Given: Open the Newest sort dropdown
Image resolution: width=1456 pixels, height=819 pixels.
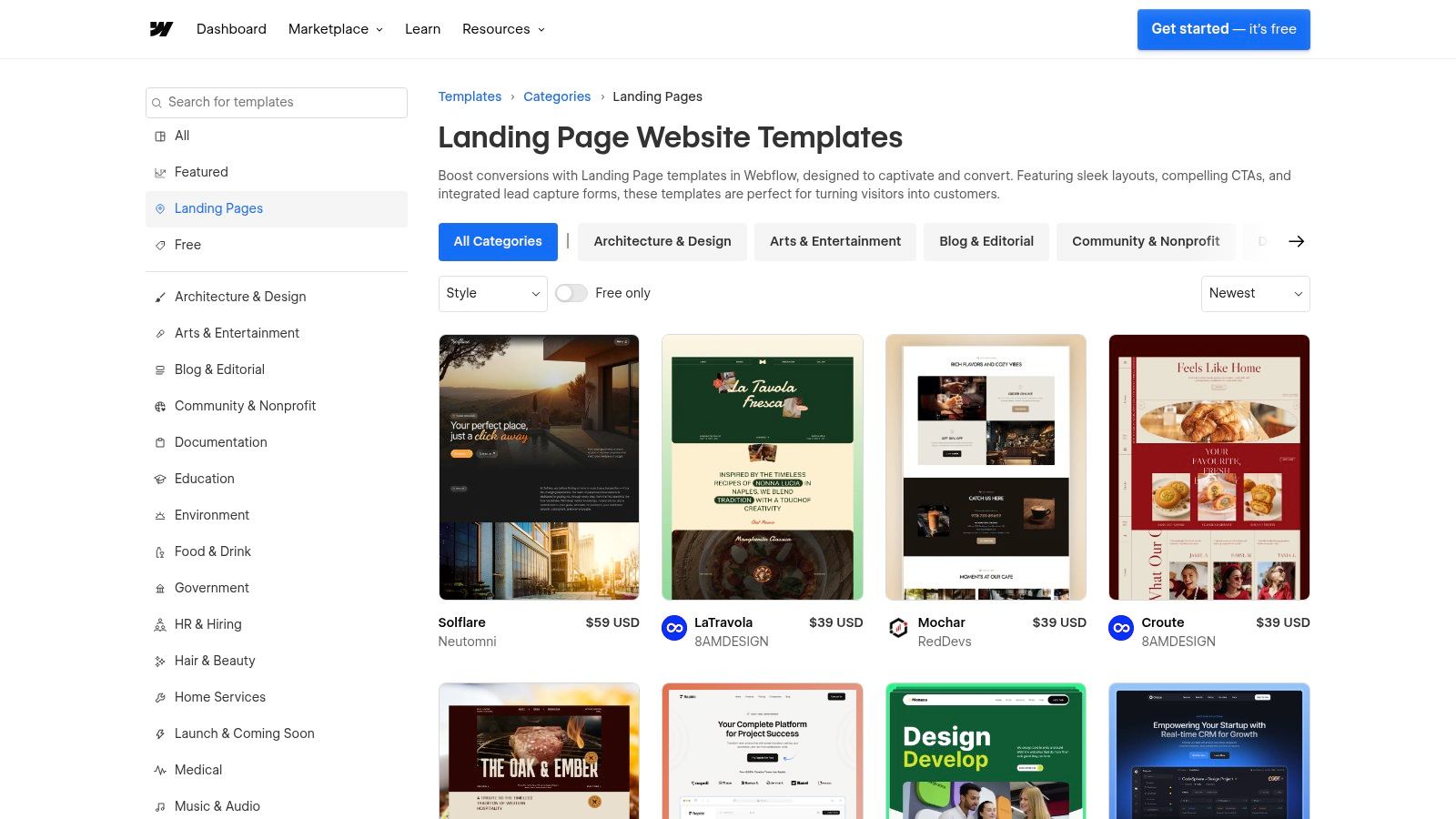Looking at the screenshot, I should 1256,294.
